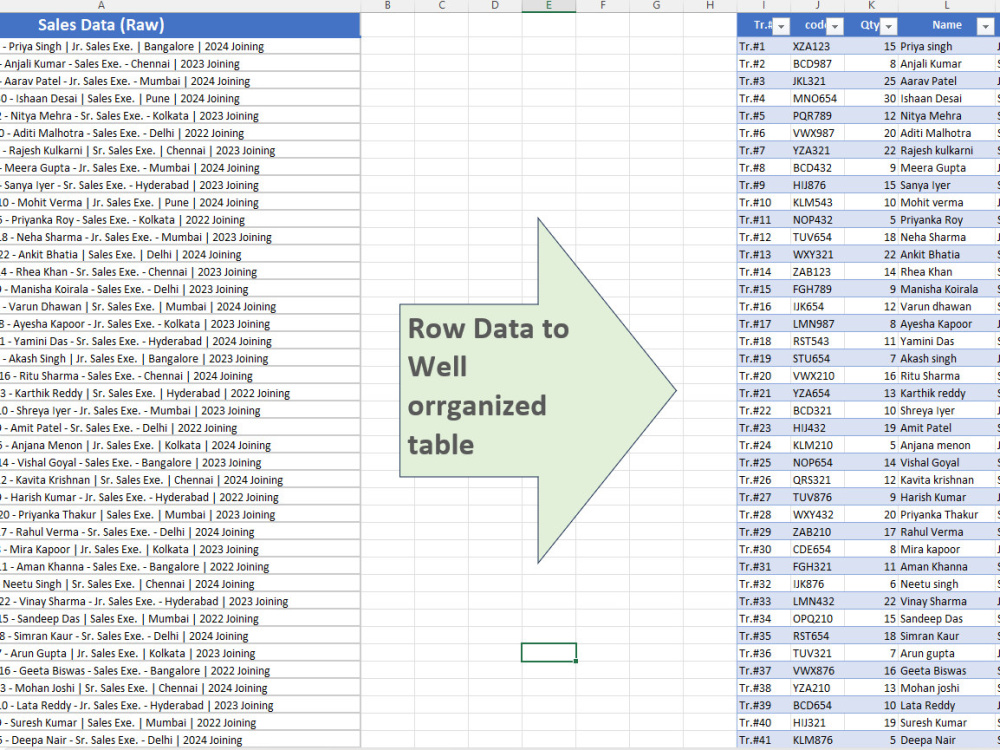
Task: Click raw row Aditi Malhotra Delhi 2022 Joining
Action: coord(180,133)
